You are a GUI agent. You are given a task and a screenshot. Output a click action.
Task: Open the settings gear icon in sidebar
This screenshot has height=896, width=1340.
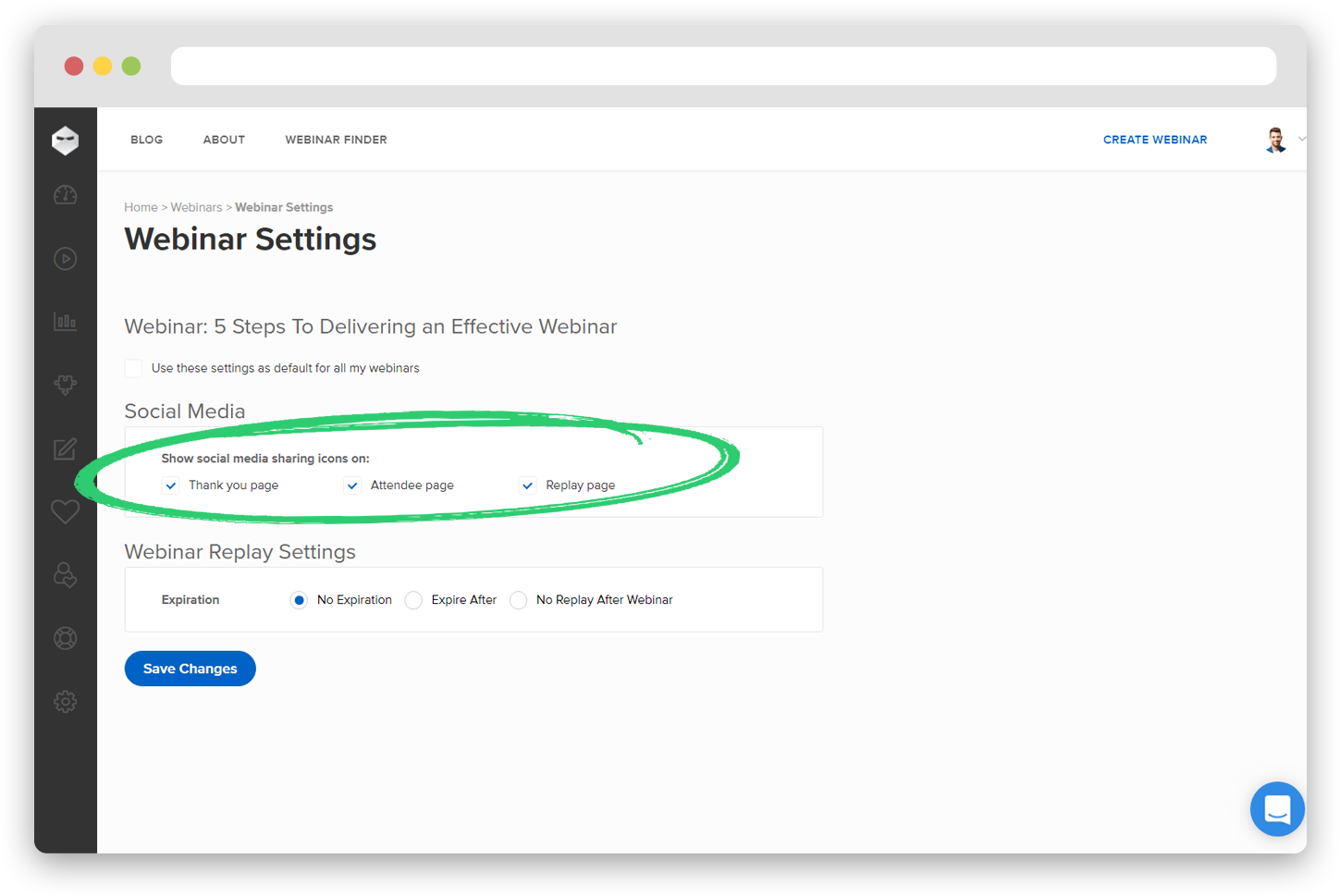(65, 701)
